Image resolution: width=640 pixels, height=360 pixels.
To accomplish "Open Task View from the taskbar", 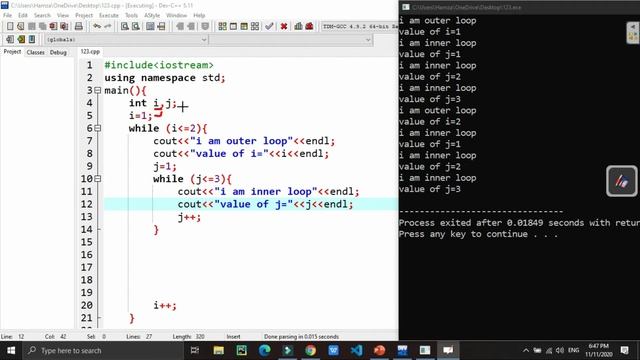I will (195, 350).
